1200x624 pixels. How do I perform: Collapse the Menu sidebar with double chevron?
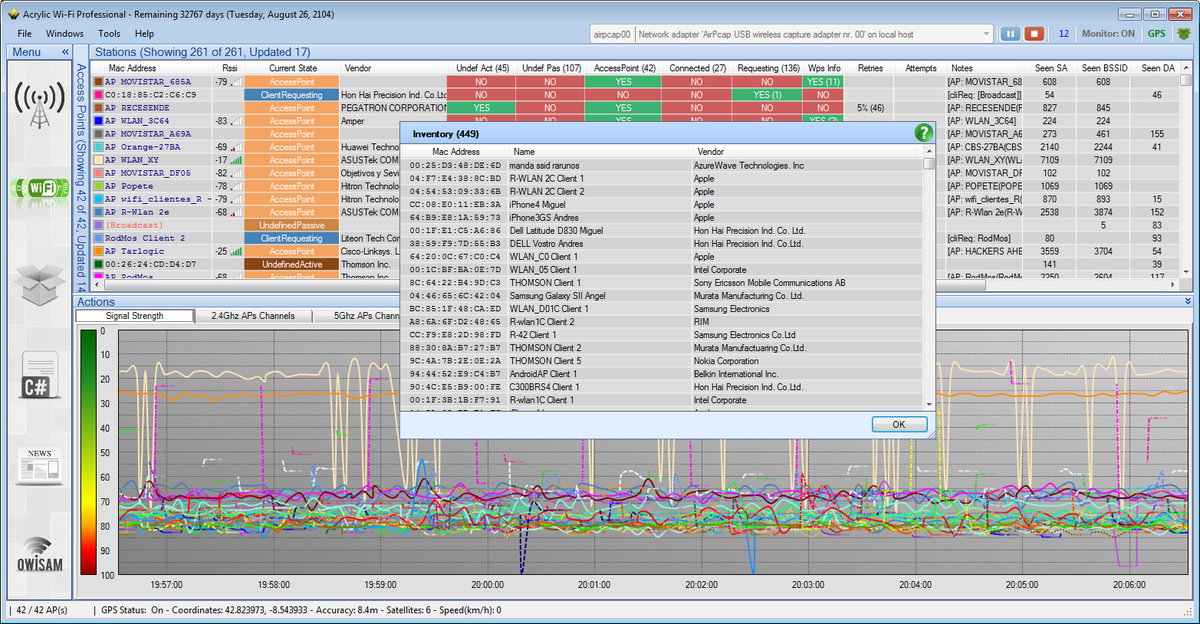coord(65,51)
